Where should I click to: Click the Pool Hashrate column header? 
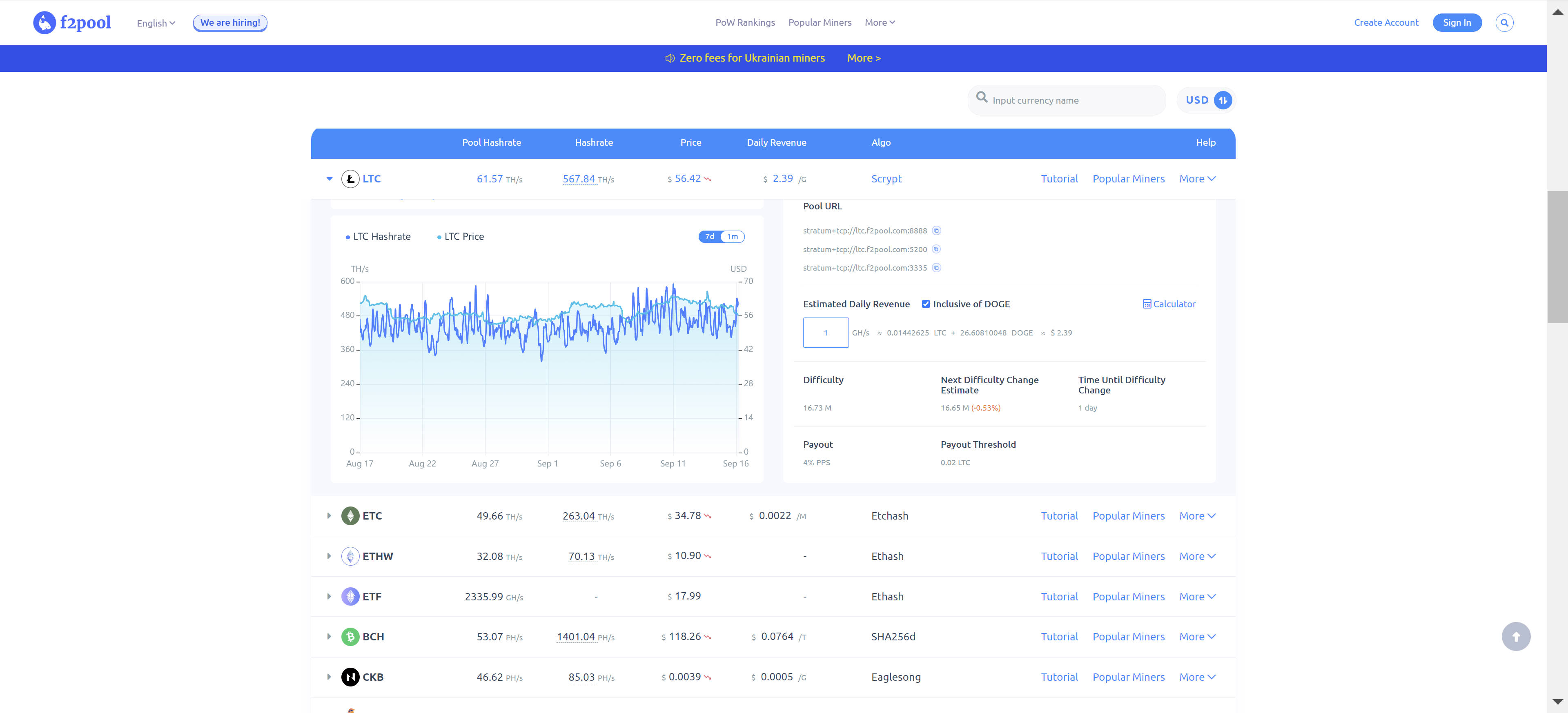[491, 143]
